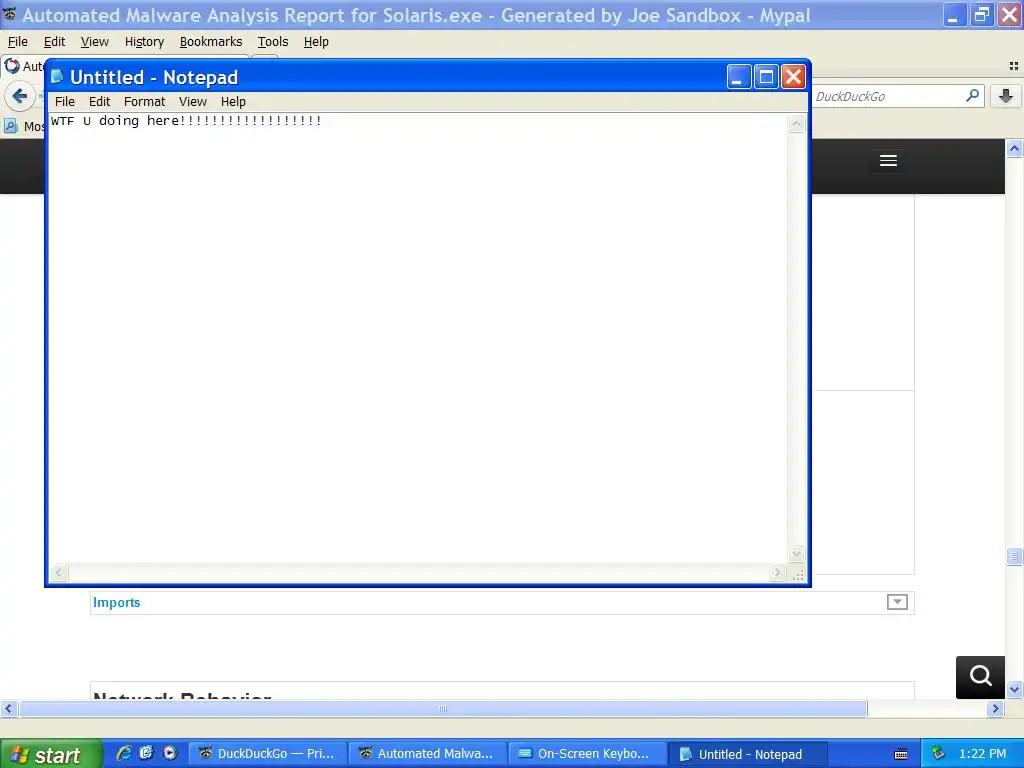
Task: Click the taskbar clock showing 1:22 PM
Action: pyautogui.click(x=982, y=754)
